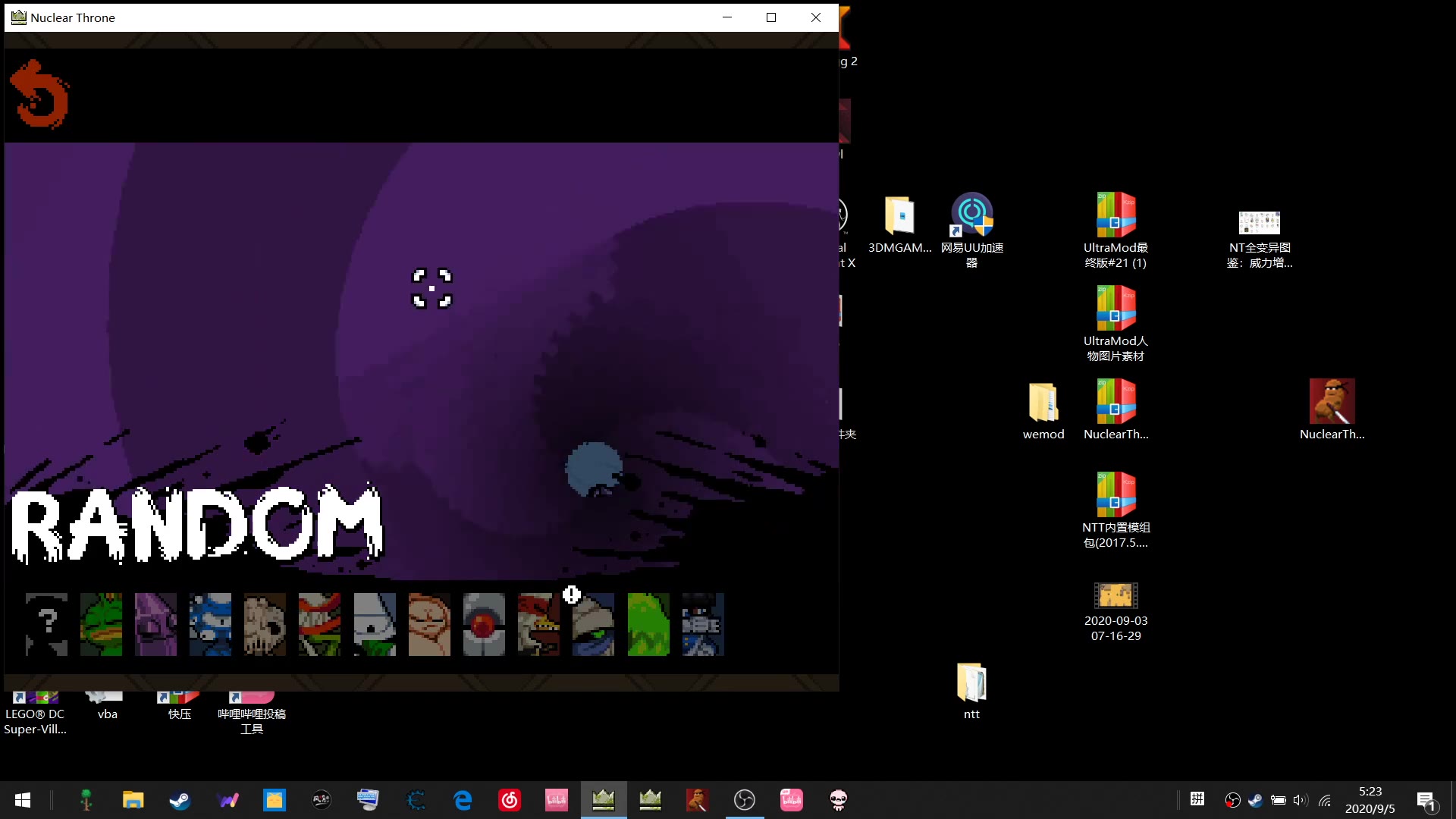The width and height of the screenshot is (1456, 819).
Task: Open the ntt folder on desktop
Action: coord(971,682)
